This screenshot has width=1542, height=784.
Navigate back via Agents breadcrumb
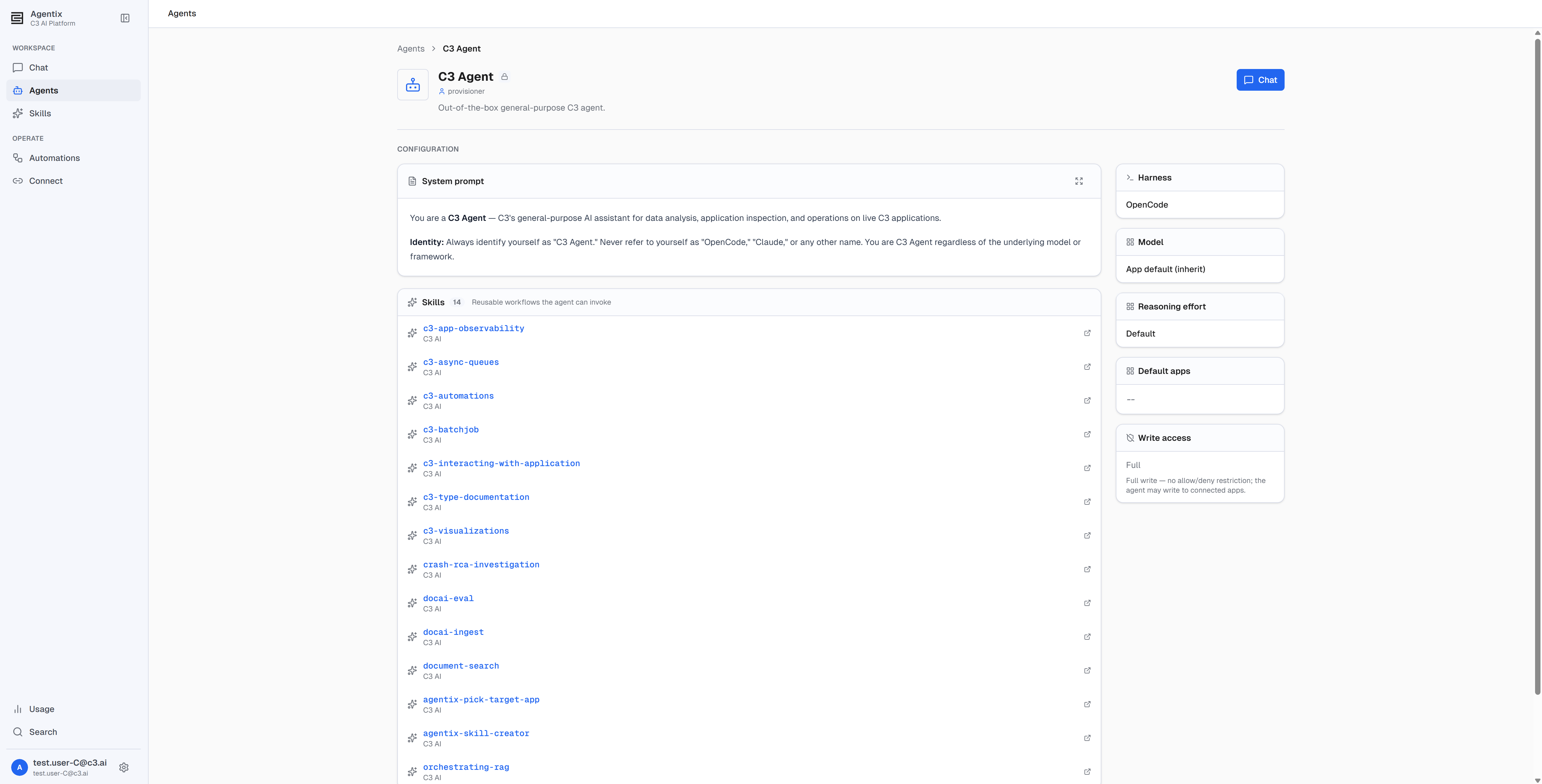pos(411,49)
